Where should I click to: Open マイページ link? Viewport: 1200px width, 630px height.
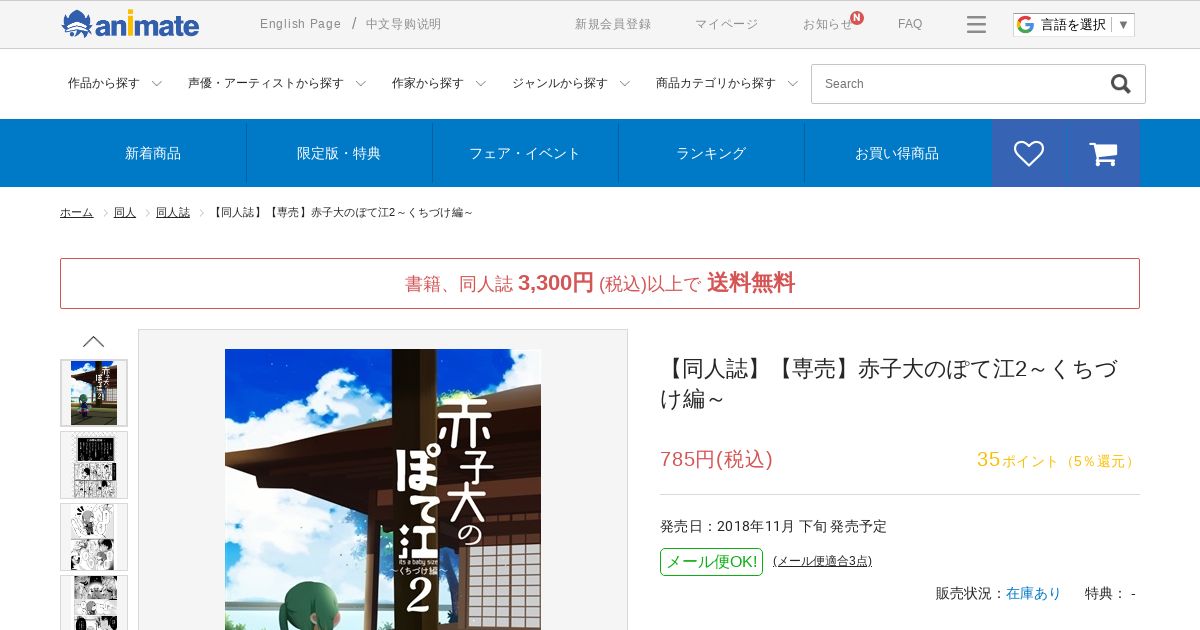tap(727, 24)
